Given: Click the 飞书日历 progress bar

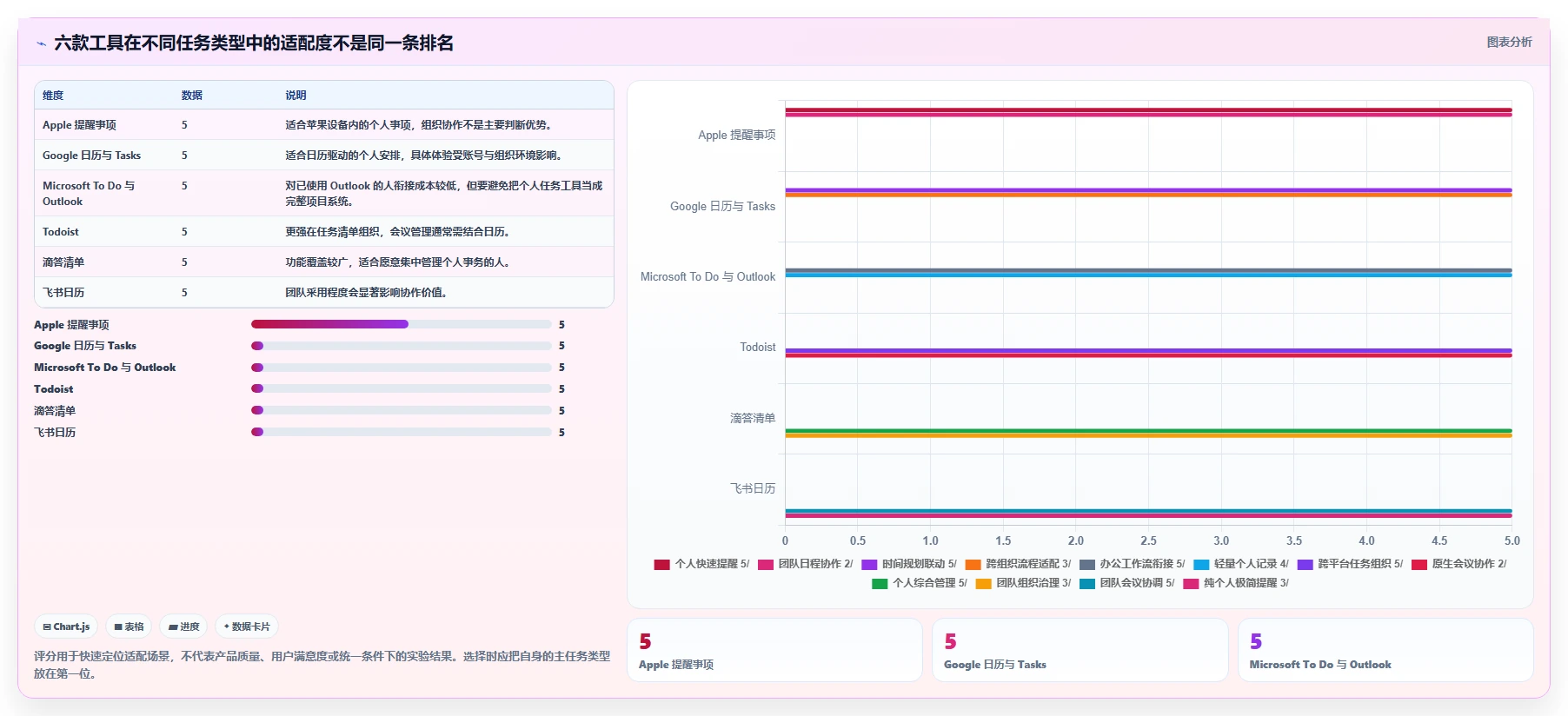Looking at the screenshot, I should tap(402, 432).
